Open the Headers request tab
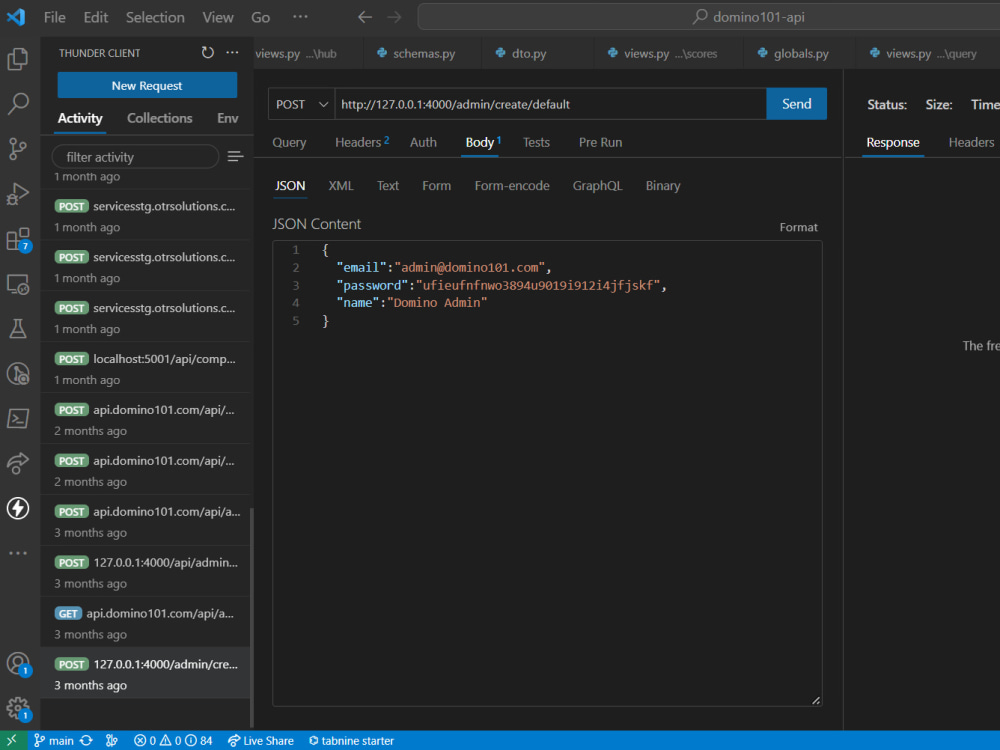Image resolution: width=1000 pixels, height=750 pixels. (x=362, y=142)
